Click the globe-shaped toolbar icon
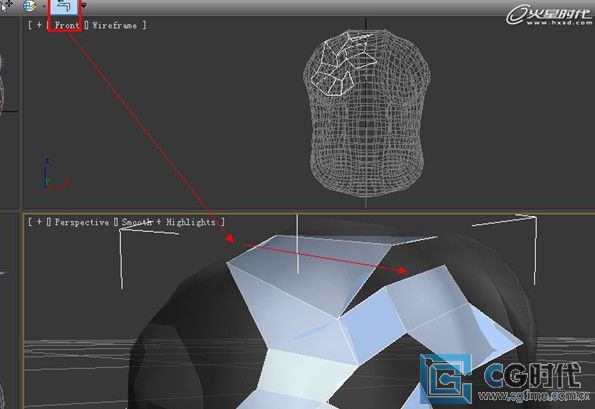 click(x=29, y=6)
